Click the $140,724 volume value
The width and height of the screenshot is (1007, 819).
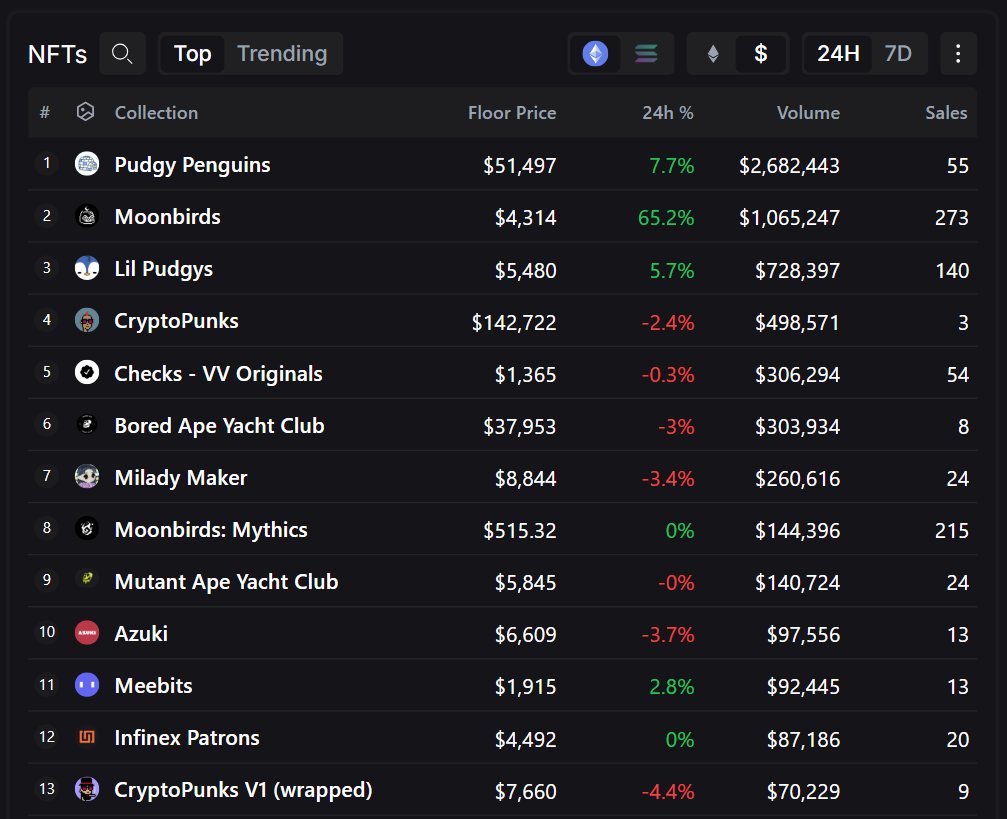point(797,583)
